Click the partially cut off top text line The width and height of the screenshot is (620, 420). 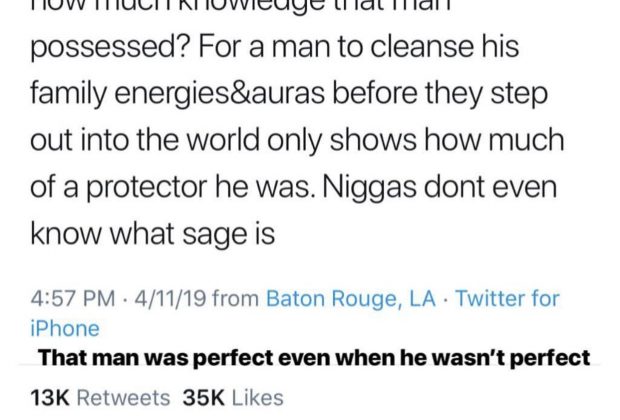pyautogui.click(x=241, y=6)
